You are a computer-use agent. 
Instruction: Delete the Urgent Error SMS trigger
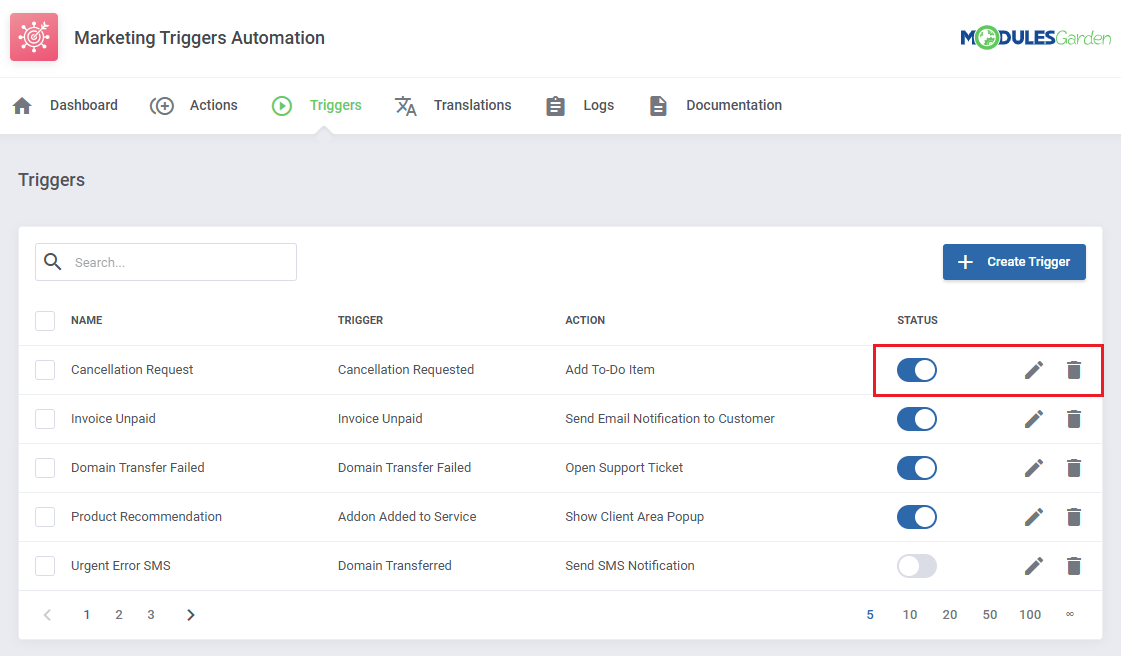[1074, 566]
